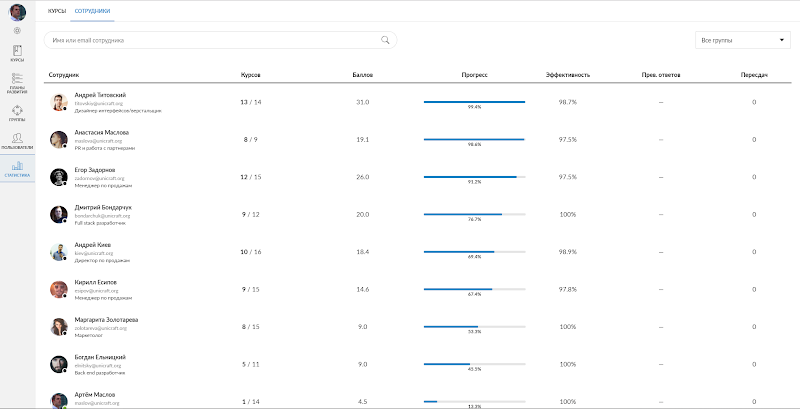Sort by Пересдач column header
Image resolution: width=800 pixels, height=409 pixels.
coord(754,75)
